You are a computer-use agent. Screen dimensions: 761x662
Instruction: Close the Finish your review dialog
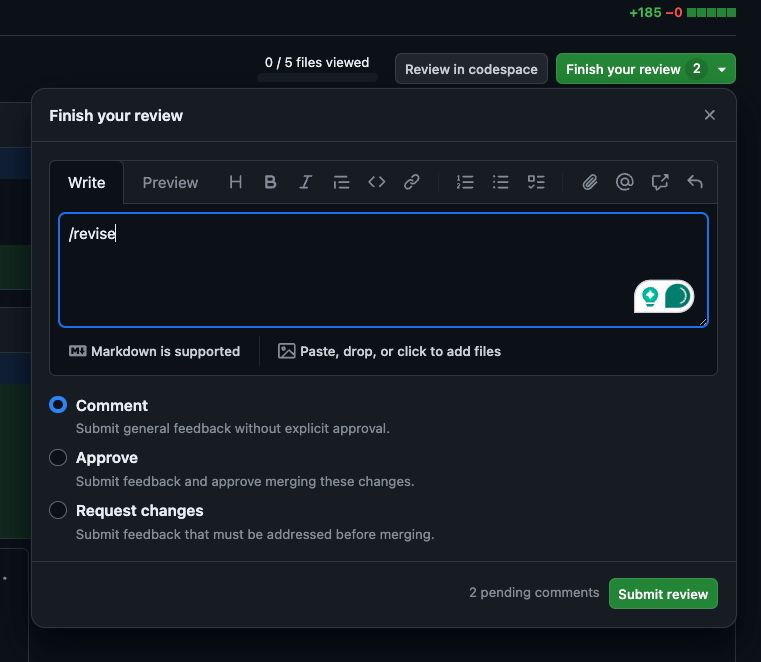pyautogui.click(x=710, y=115)
